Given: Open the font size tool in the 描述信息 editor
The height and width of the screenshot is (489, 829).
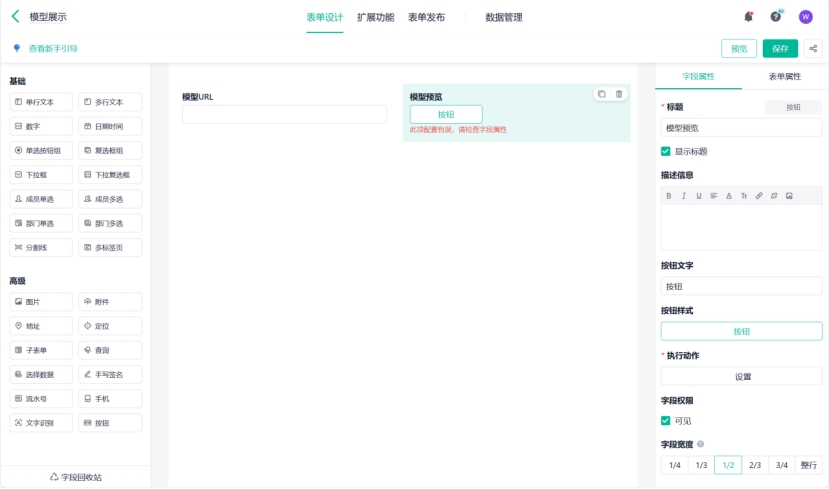Looking at the screenshot, I should click(x=744, y=196).
